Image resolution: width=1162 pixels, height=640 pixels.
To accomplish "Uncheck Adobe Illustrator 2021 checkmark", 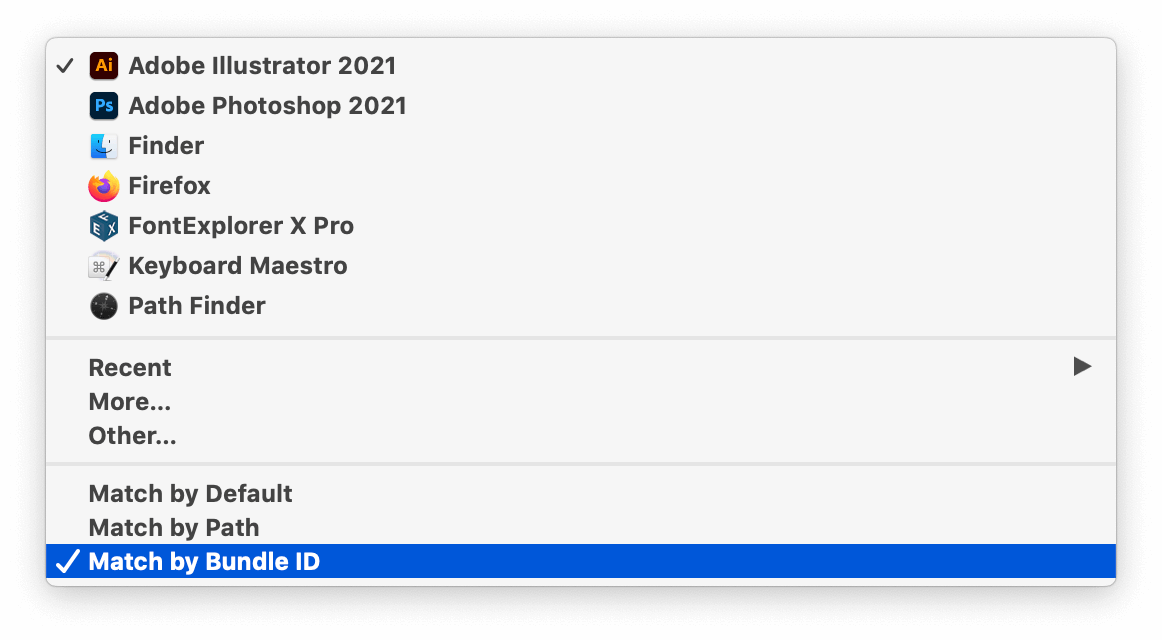I will (x=65, y=66).
